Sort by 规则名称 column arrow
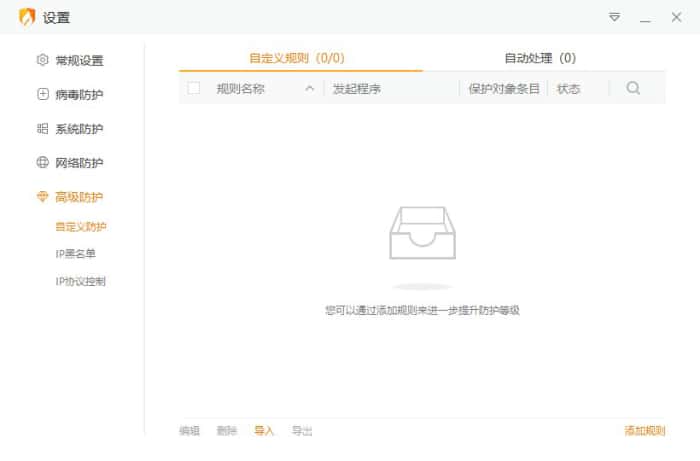Screen dimensions: 700x461 pos(310,88)
